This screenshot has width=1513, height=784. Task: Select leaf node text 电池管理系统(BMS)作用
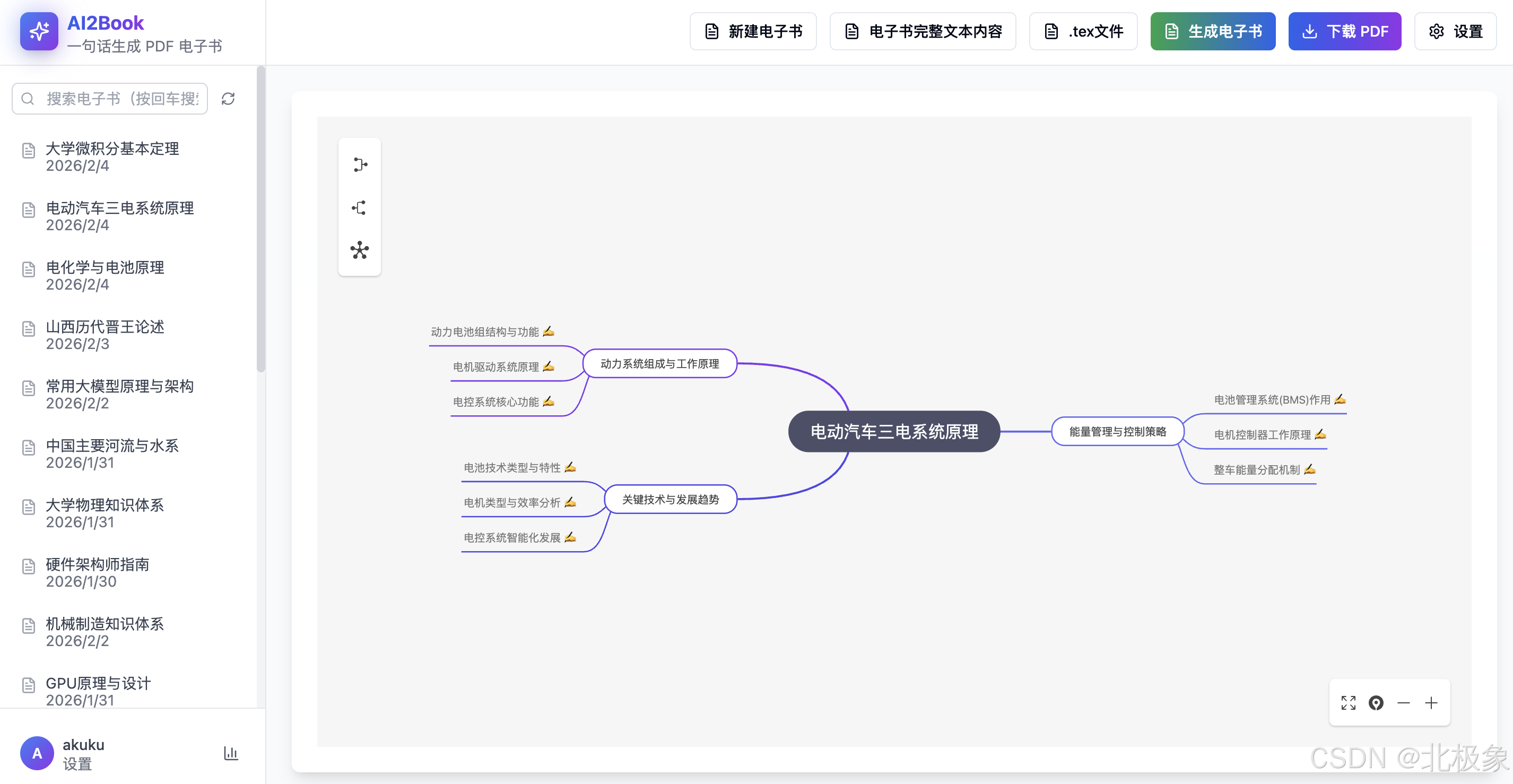click(1272, 400)
